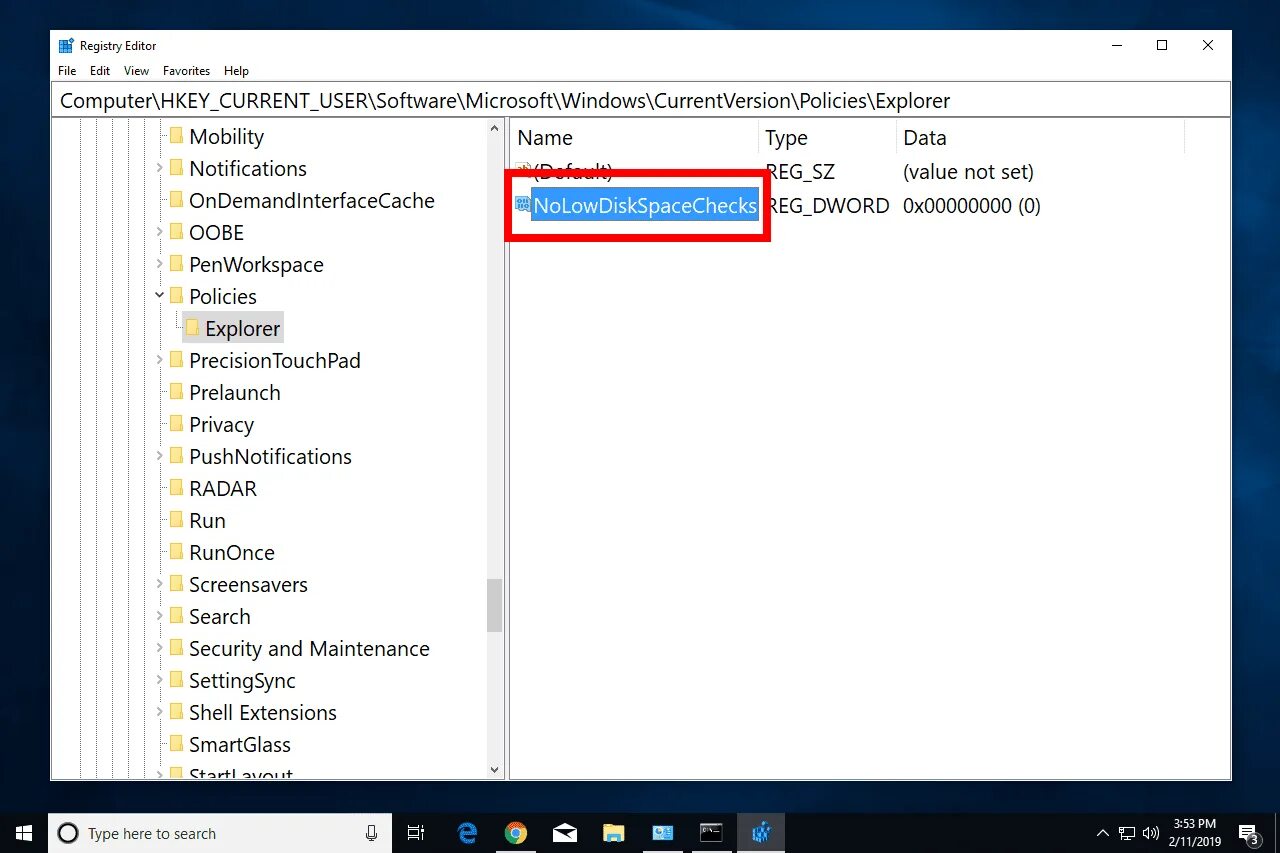The image size is (1280, 853).
Task: Expand the PrecisionTouchPad key
Action: (159, 360)
